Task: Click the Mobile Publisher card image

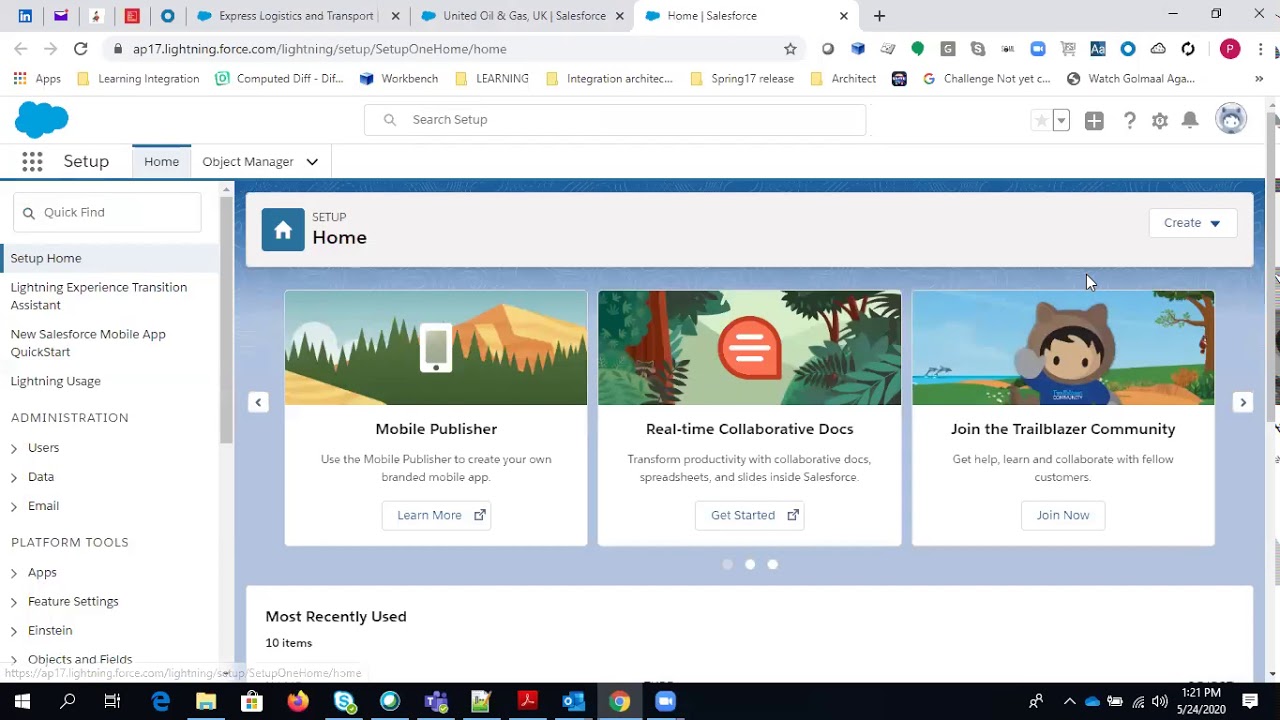Action: coord(436,348)
